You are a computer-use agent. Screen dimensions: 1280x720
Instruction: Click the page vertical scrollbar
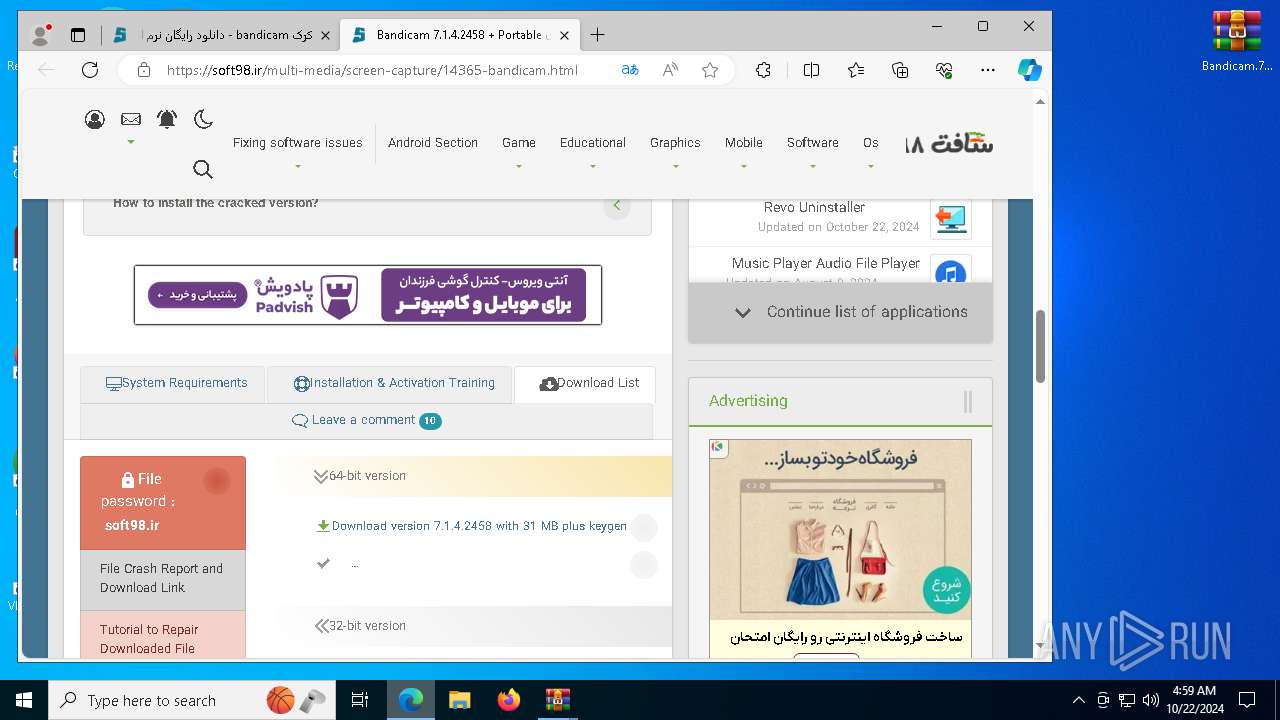(1040, 346)
